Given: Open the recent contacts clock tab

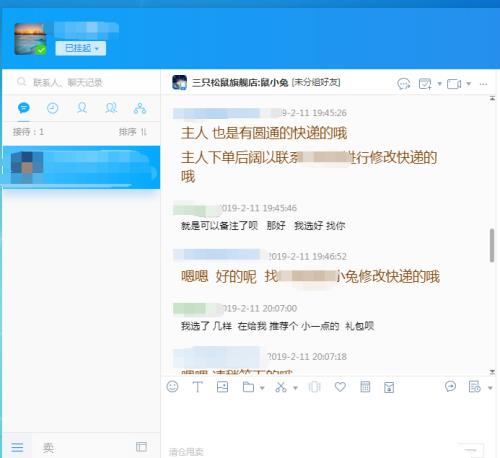Looking at the screenshot, I should point(52,108).
